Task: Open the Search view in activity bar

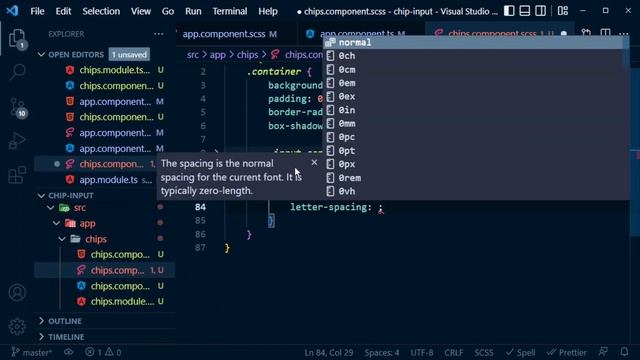Action: pyautogui.click(x=17, y=72)
